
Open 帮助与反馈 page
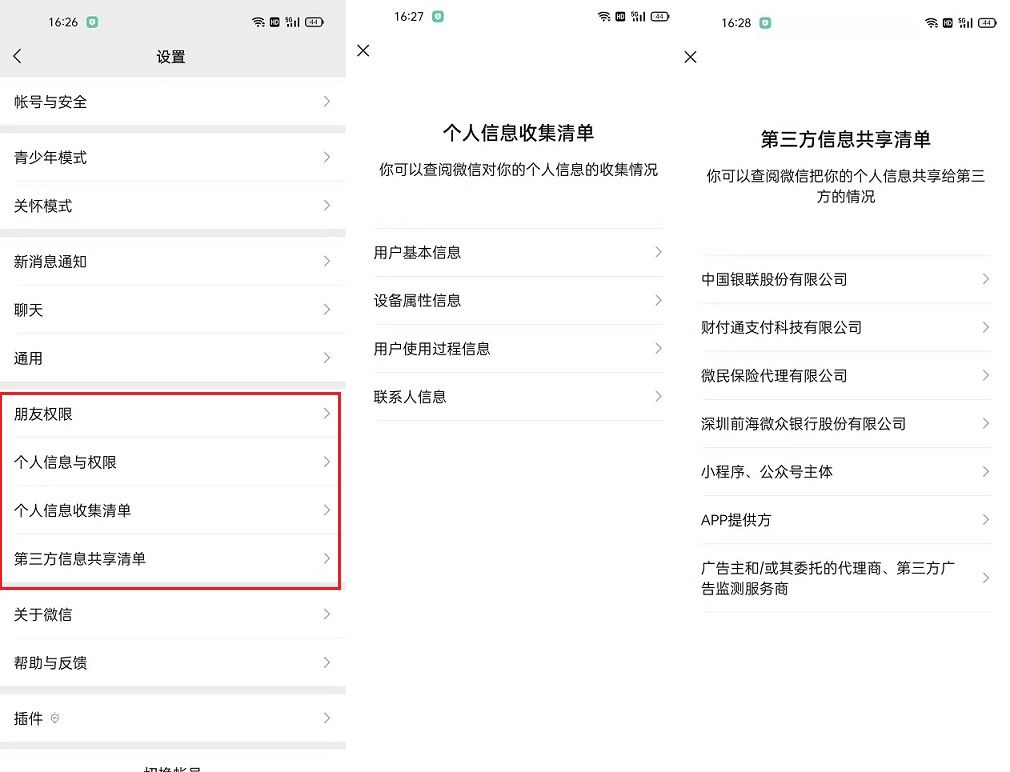tap(173, 663)
